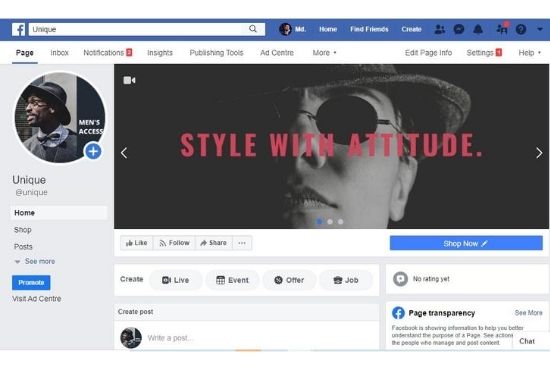Select the second cover slide dot
Screen dimensions: 550x370
(330, 222)
